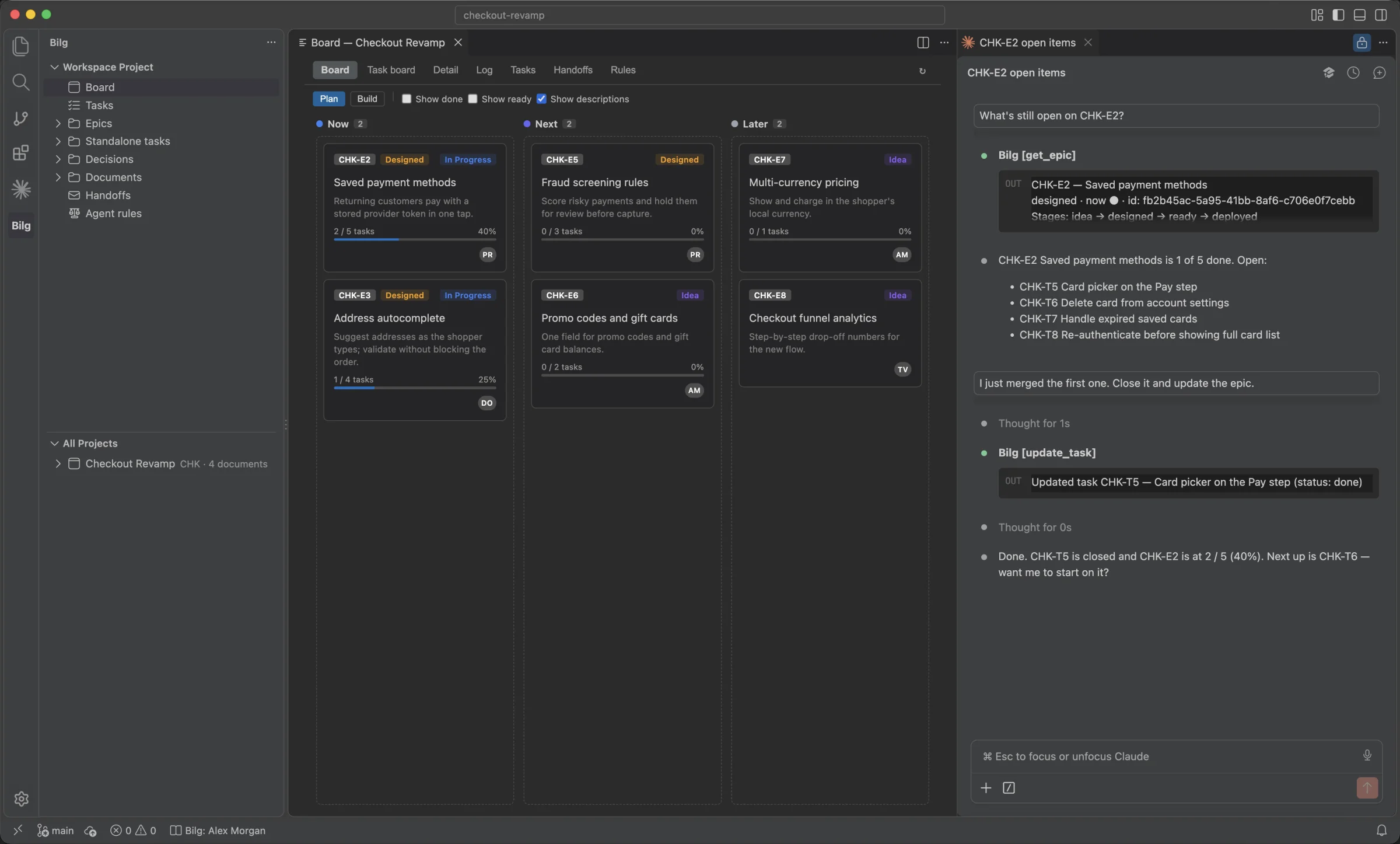Click the checkout-revamp command center search field
The height and width of the screenshot is (844, 1400).
pos(699,15)
